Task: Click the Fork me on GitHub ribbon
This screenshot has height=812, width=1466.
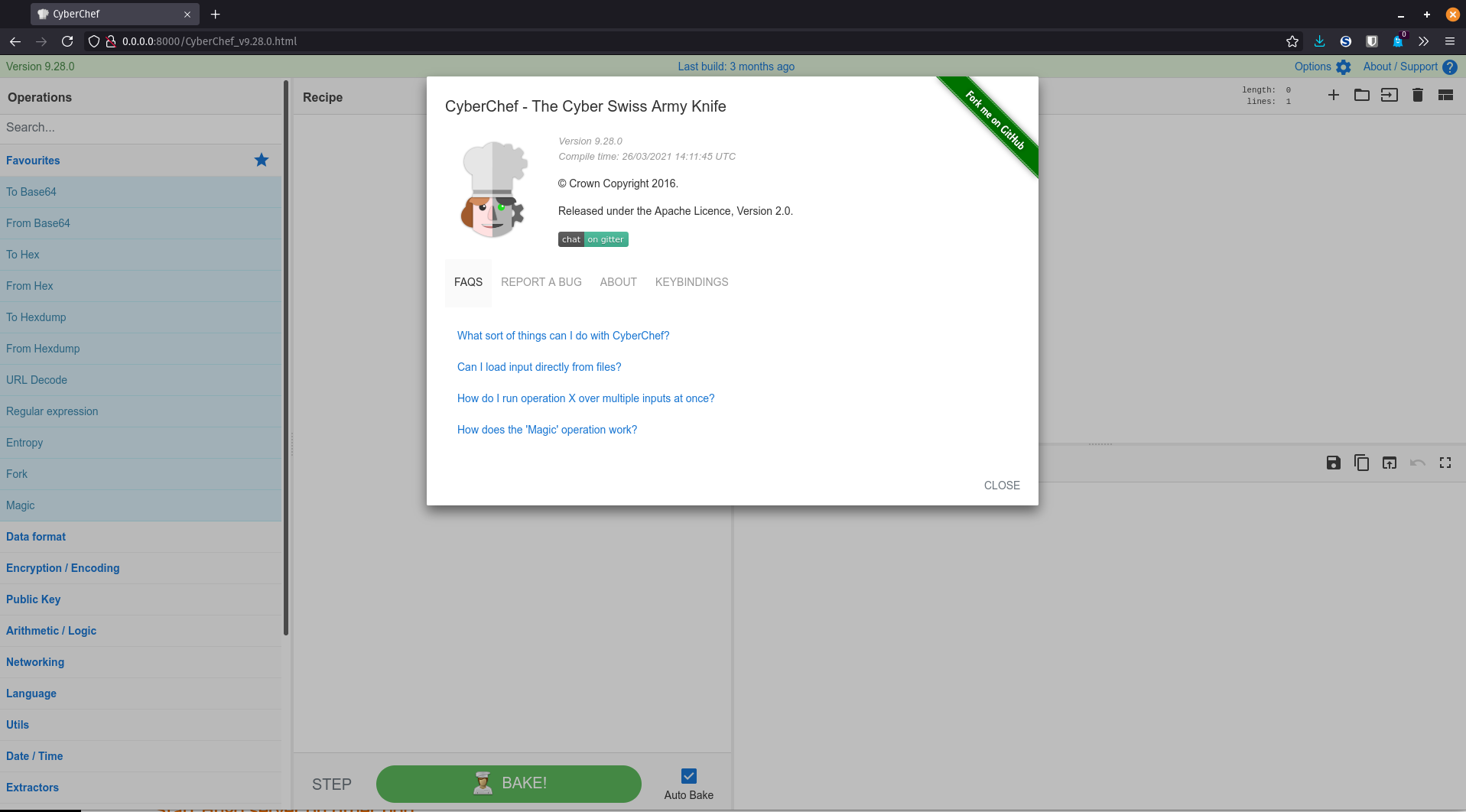Action: point(994,121)
